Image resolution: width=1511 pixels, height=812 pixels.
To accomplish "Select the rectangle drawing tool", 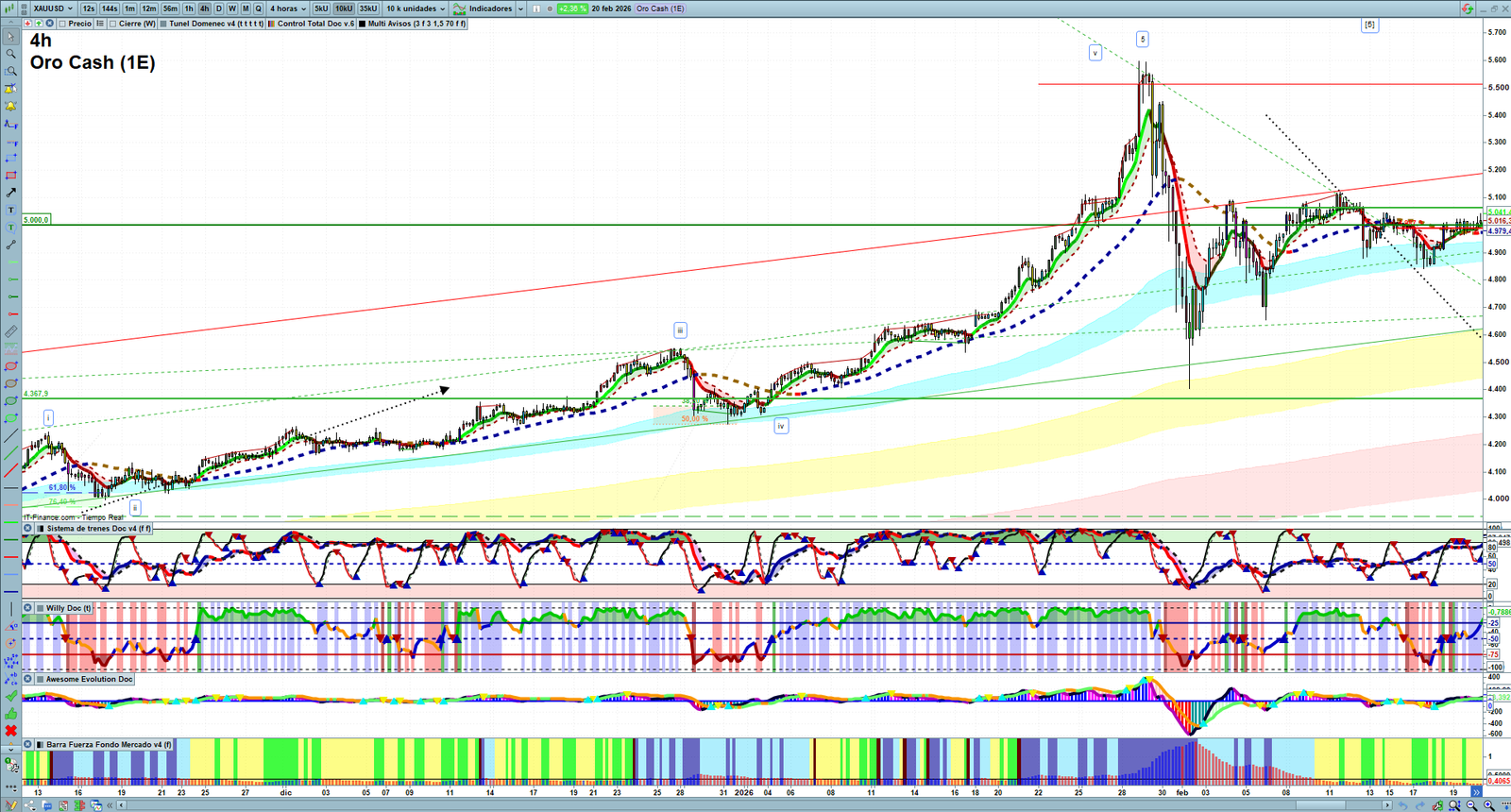I will point(11,176).
